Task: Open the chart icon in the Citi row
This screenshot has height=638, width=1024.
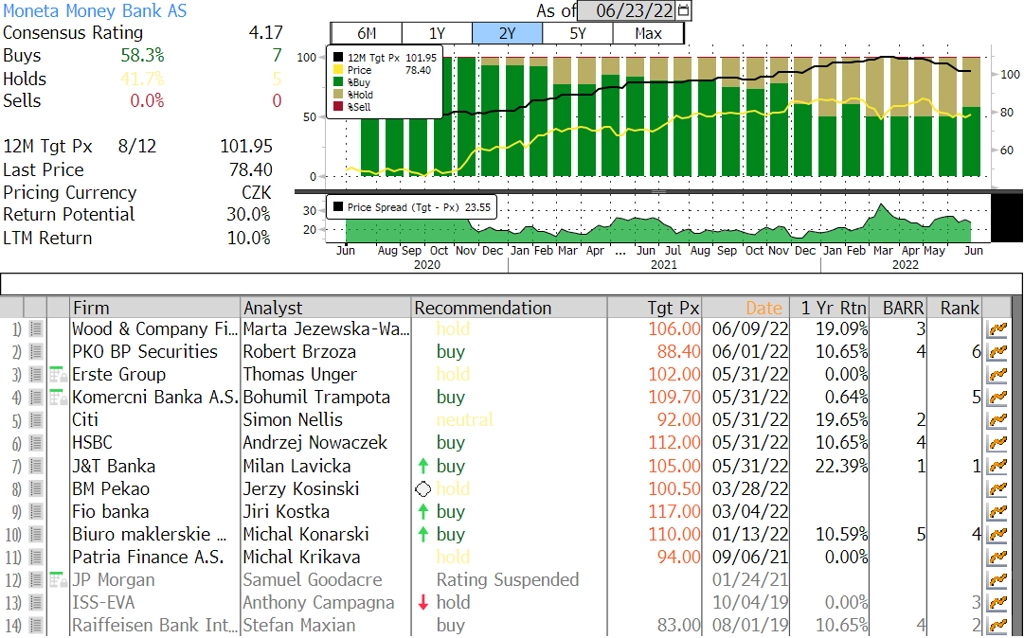Action: (x=997, y=421)
